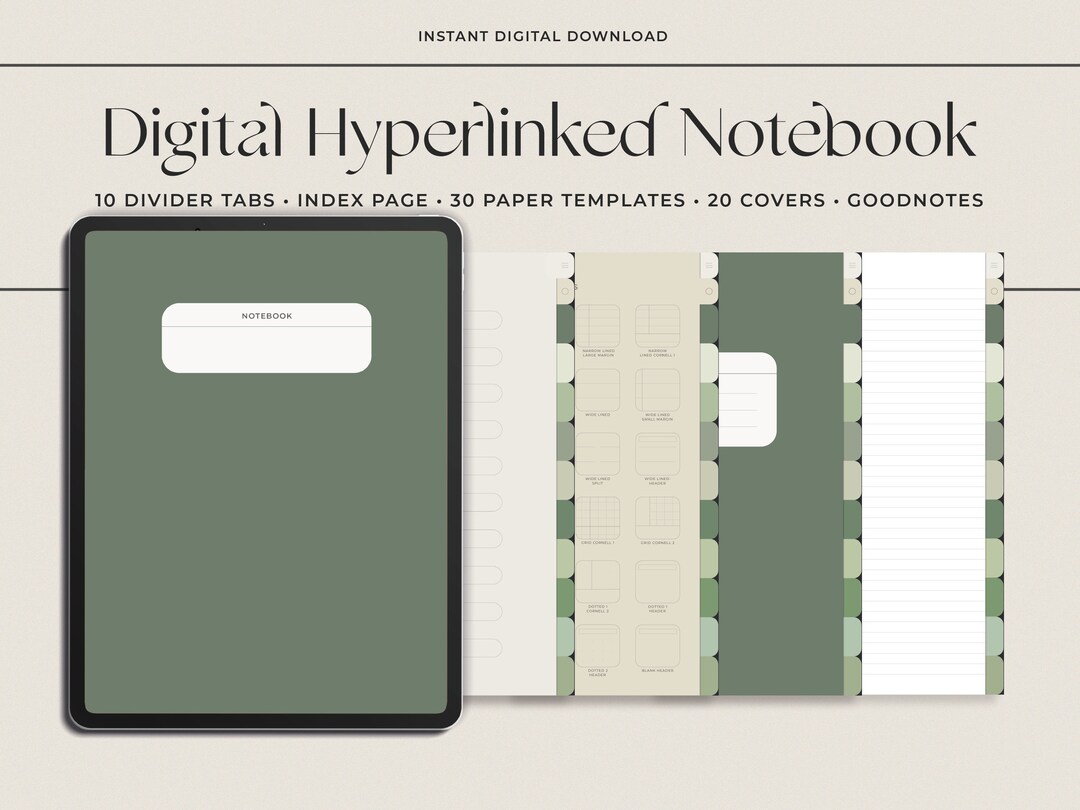Select the Narrow Lined Cornell 1 template
This screenshot has width=1080, height=810.
(660, 325)
